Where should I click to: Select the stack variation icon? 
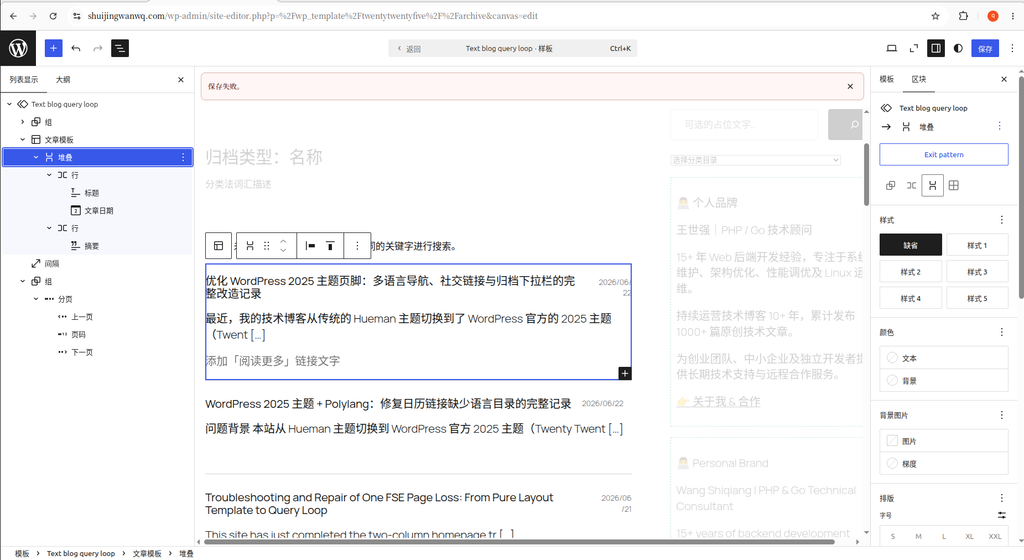tap(933, 185)
